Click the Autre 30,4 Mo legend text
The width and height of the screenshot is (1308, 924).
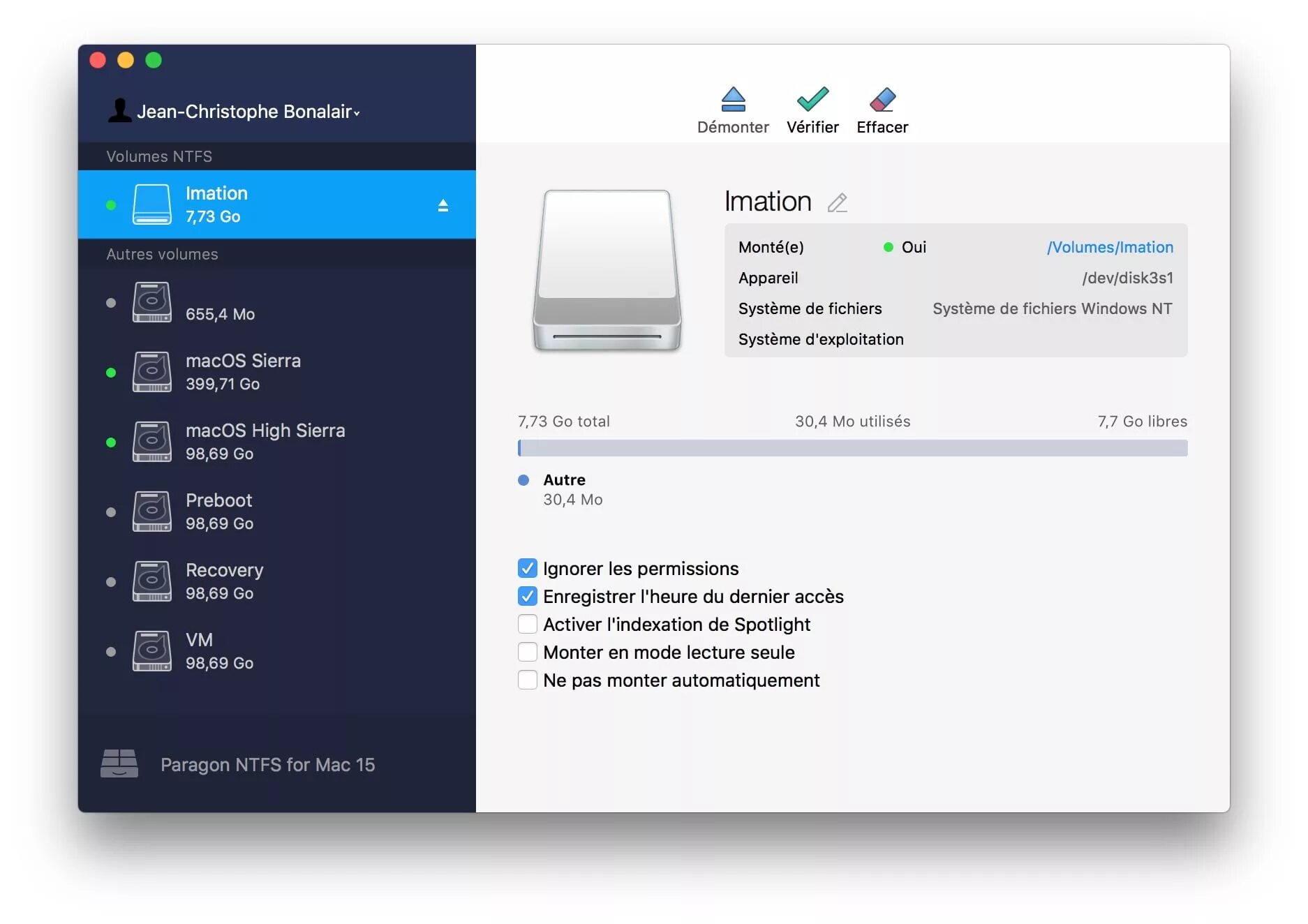tap(572, 490)
